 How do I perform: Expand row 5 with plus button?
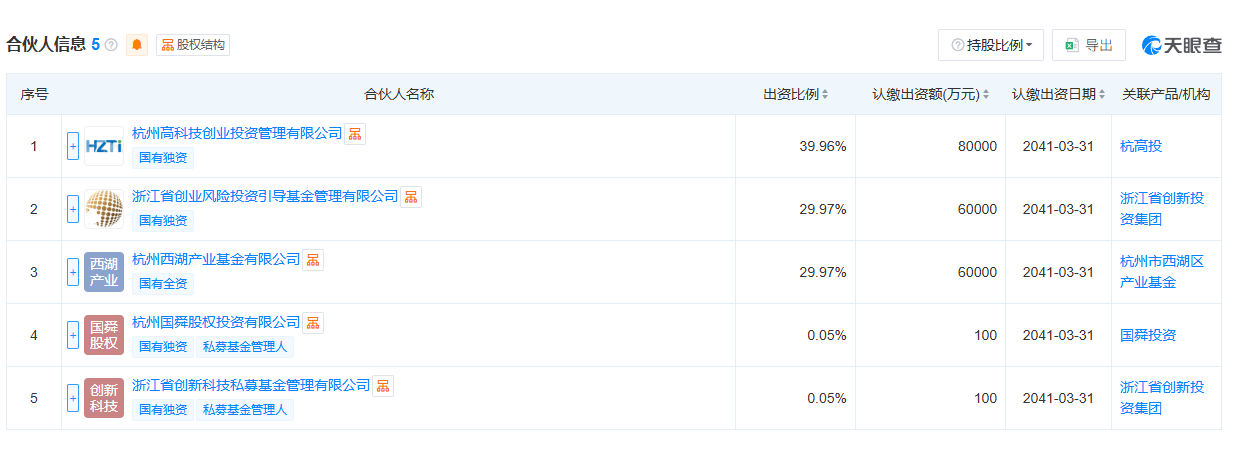(73, 398)
